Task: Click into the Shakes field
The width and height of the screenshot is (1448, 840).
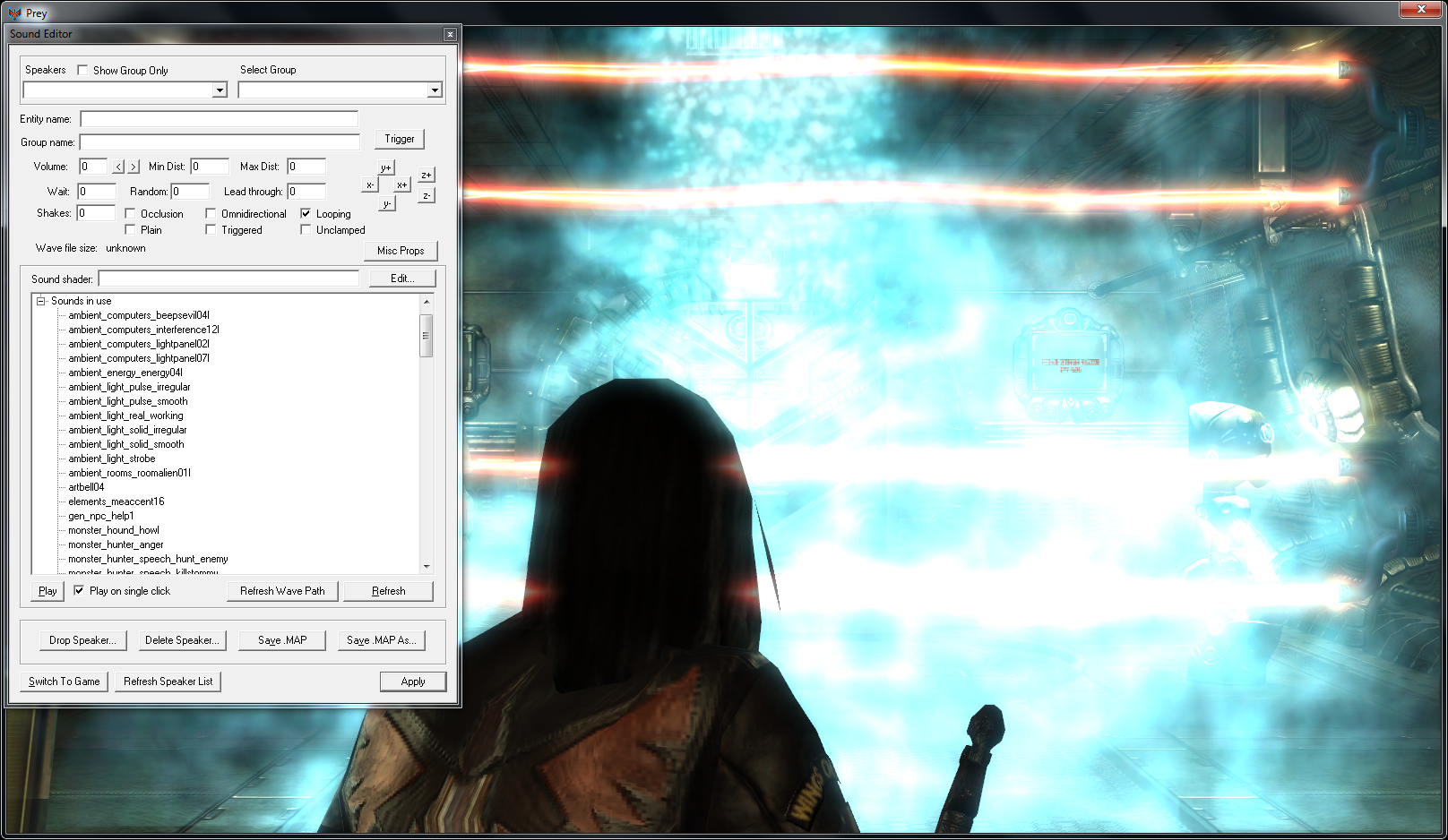Action: pyautogui.click(x=96, y=213)
